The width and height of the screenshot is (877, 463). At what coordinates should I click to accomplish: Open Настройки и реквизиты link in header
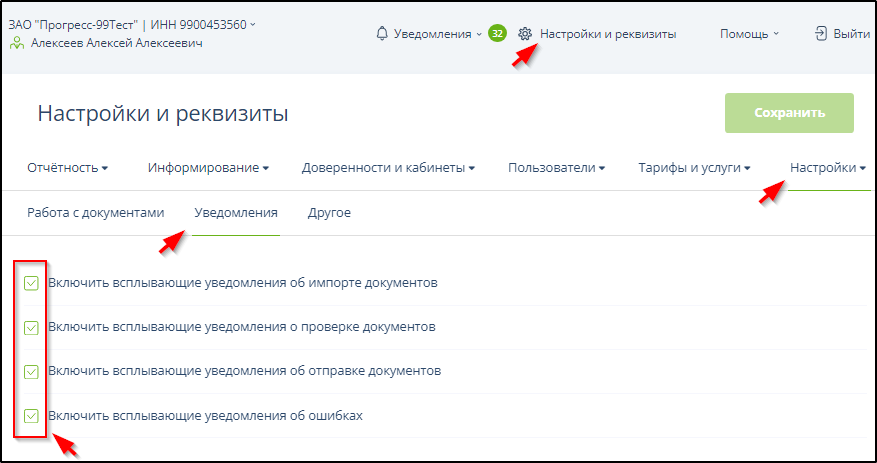[608, 34]
